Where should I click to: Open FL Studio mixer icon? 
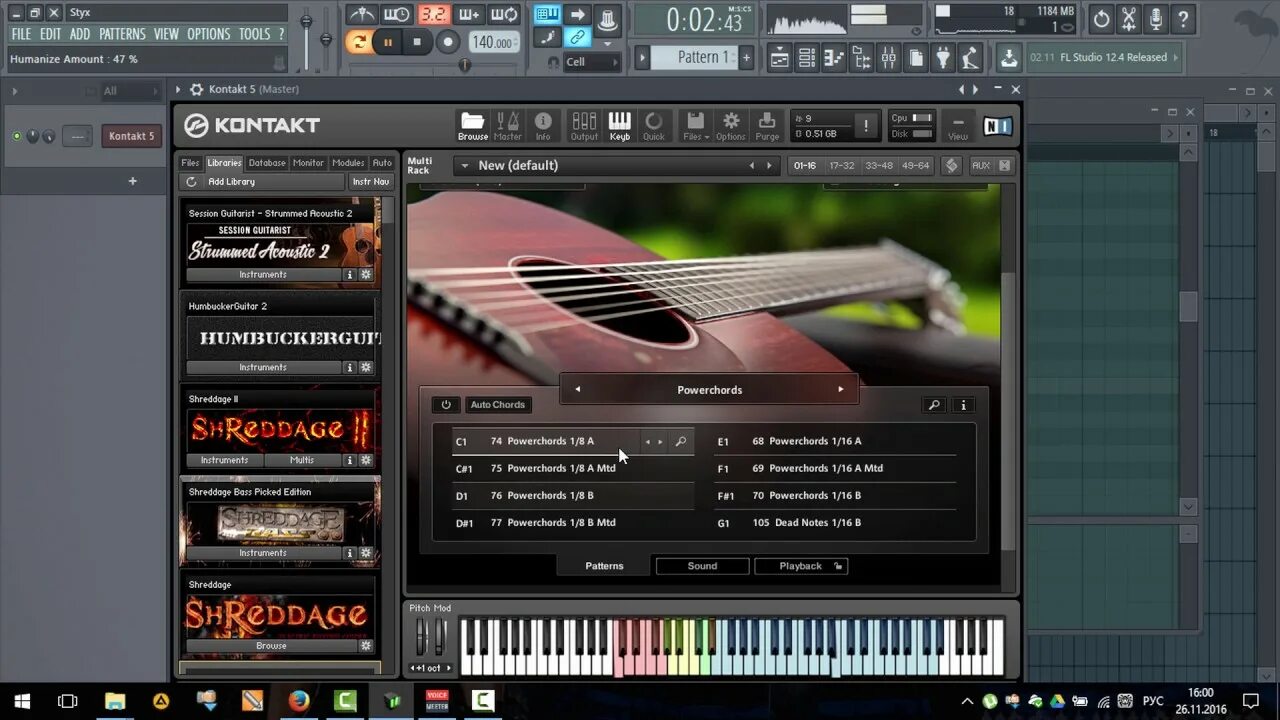889,58
